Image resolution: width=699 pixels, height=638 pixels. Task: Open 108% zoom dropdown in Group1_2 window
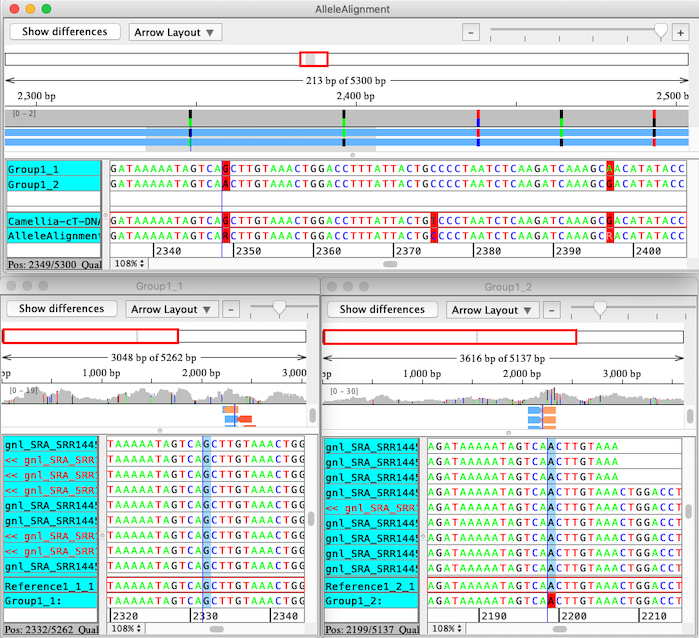click(x=446, y=628)
